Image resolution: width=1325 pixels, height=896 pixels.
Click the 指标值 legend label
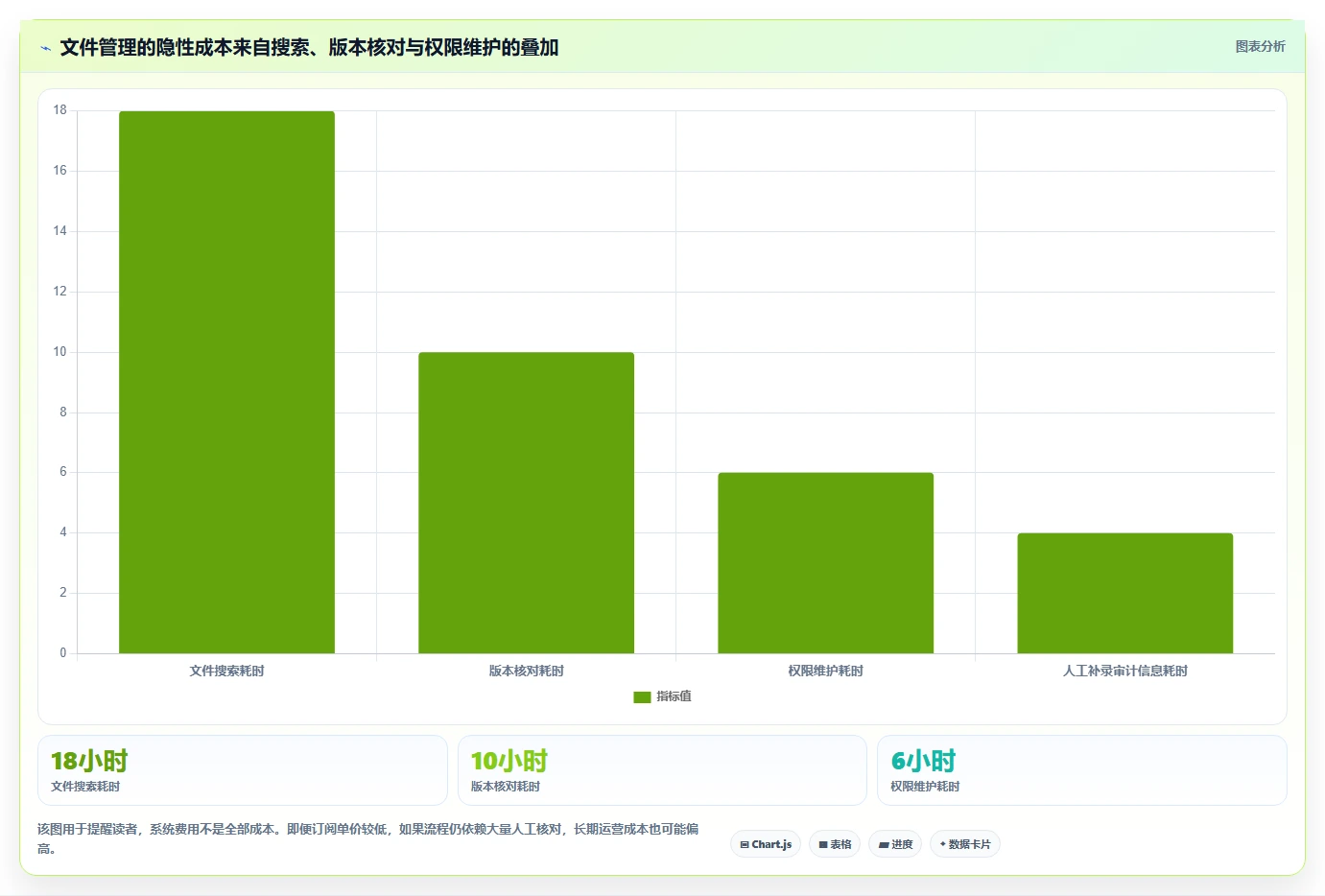click(x=674, y=696)
